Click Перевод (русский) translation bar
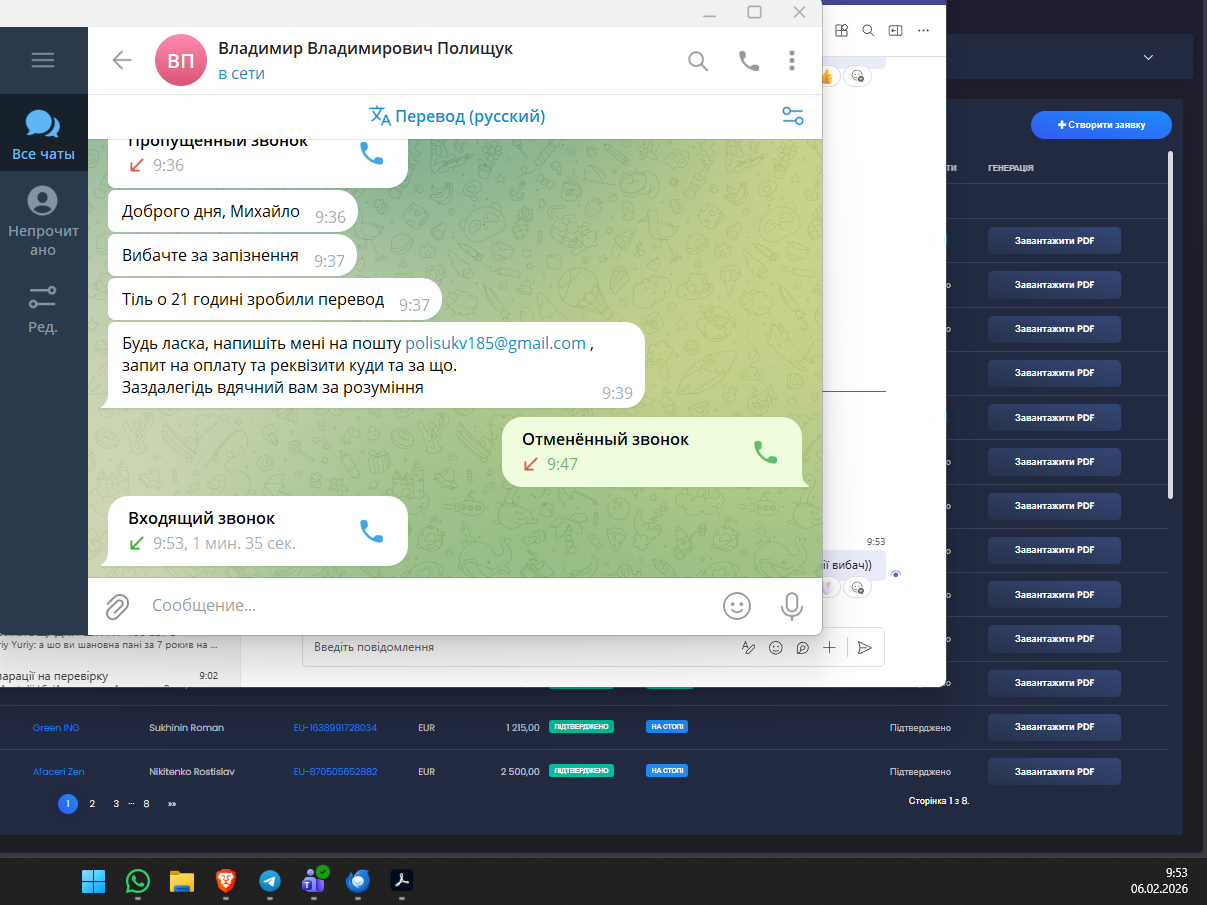The image size is (1207, 905). coord(457,116)
